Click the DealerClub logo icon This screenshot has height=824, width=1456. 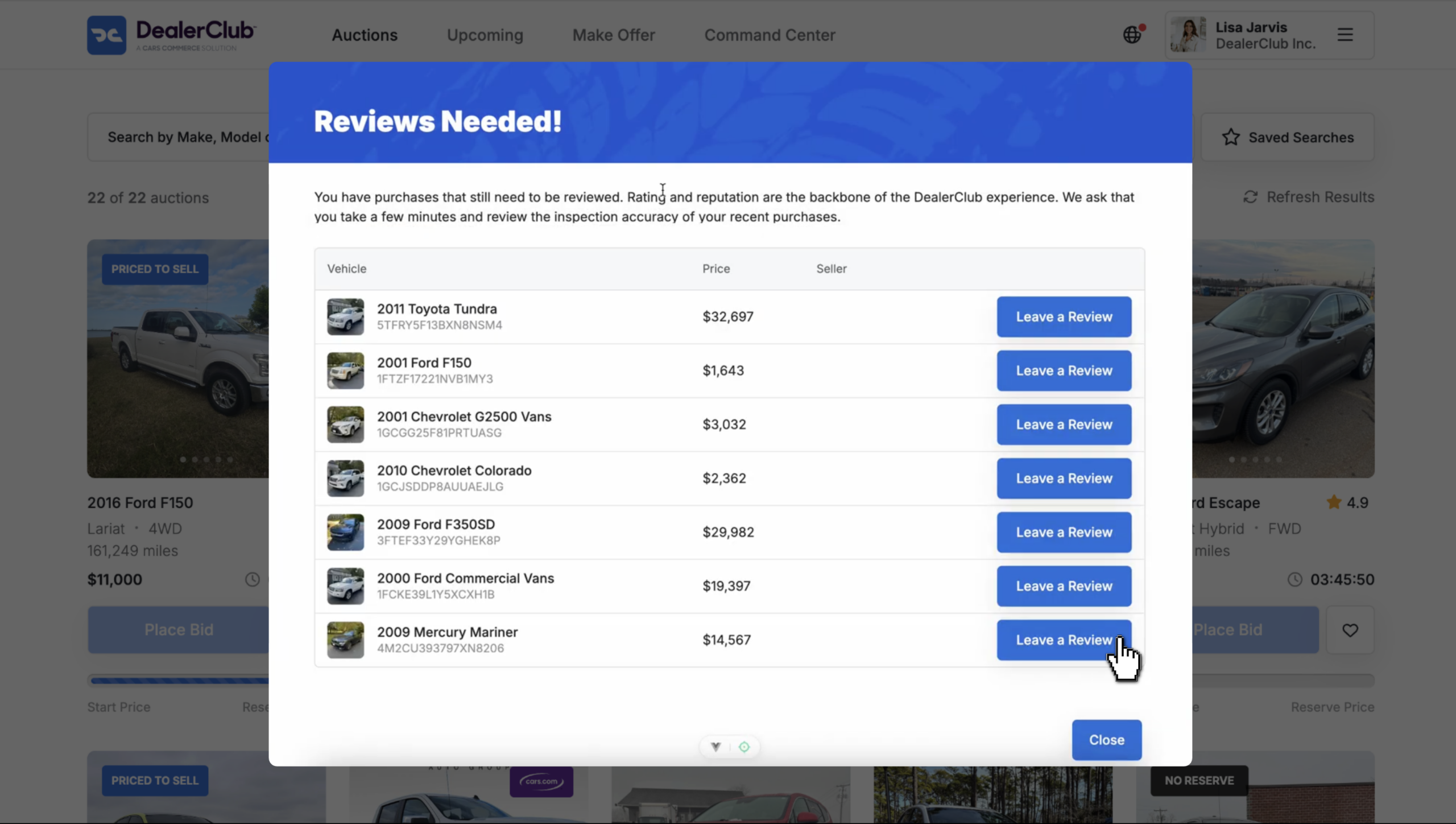click(x=106, y=35)
